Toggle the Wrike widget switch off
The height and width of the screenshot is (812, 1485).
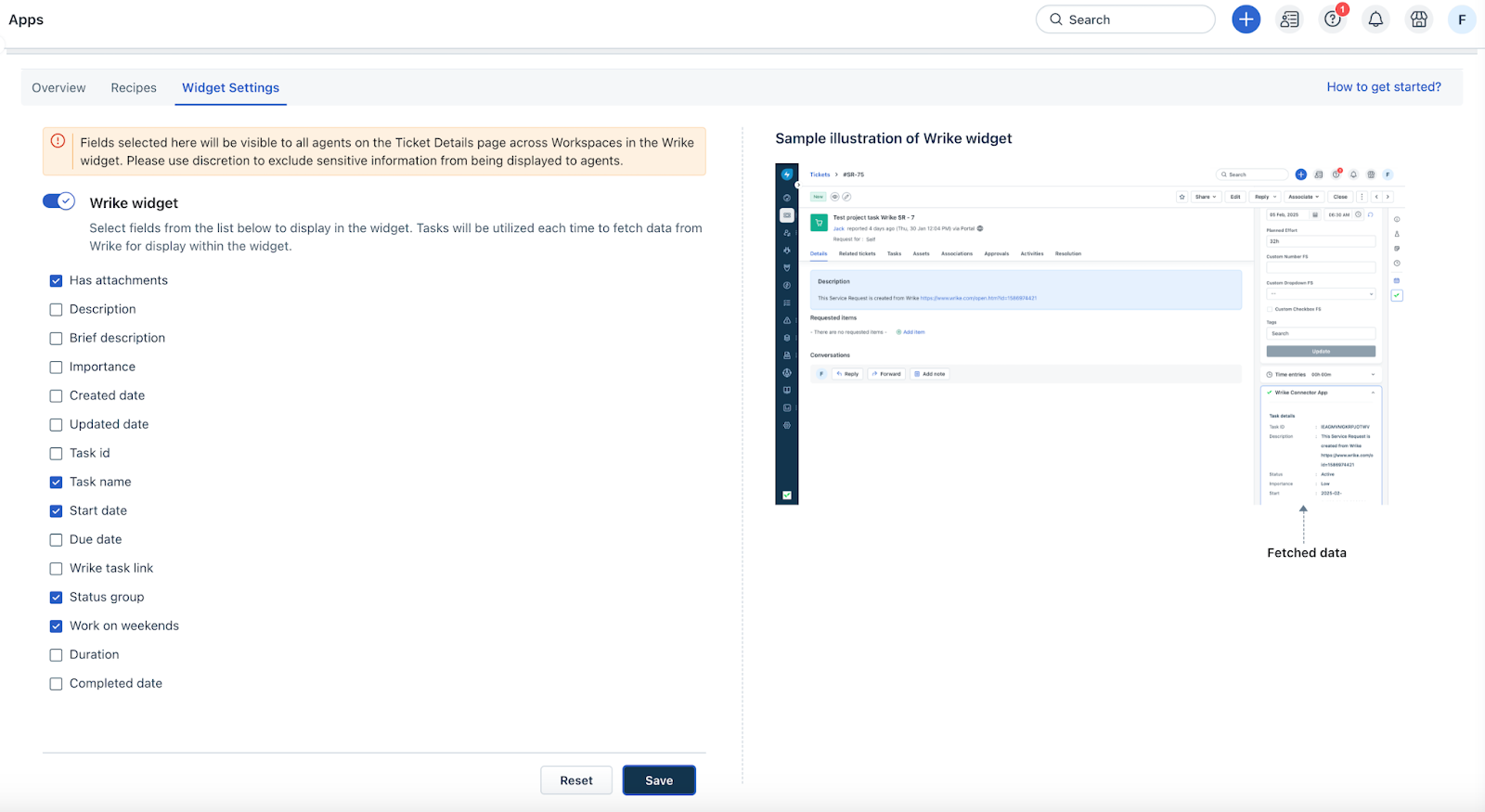click(58, 201)
